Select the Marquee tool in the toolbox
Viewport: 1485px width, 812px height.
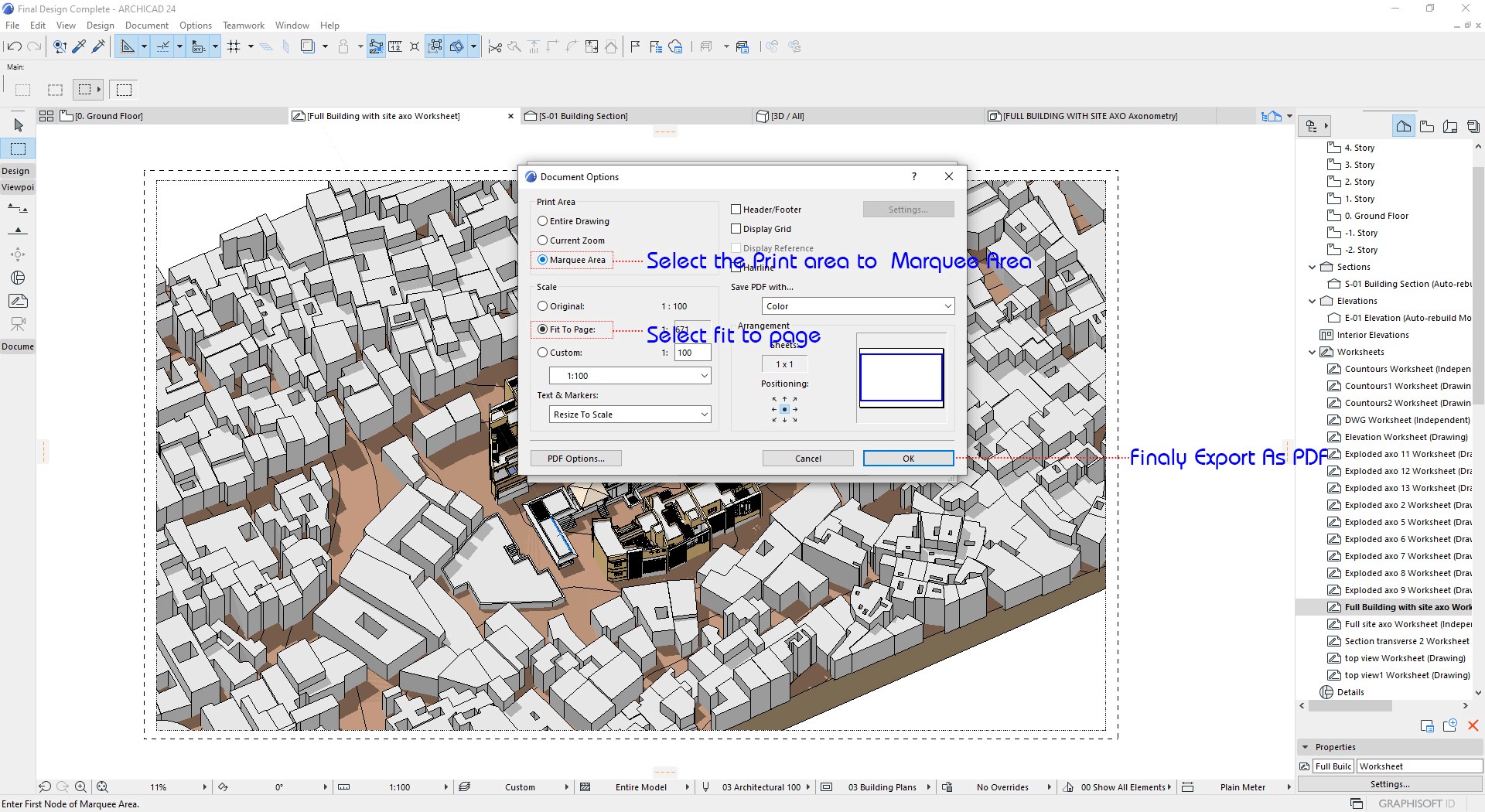[x=19, y=148]
